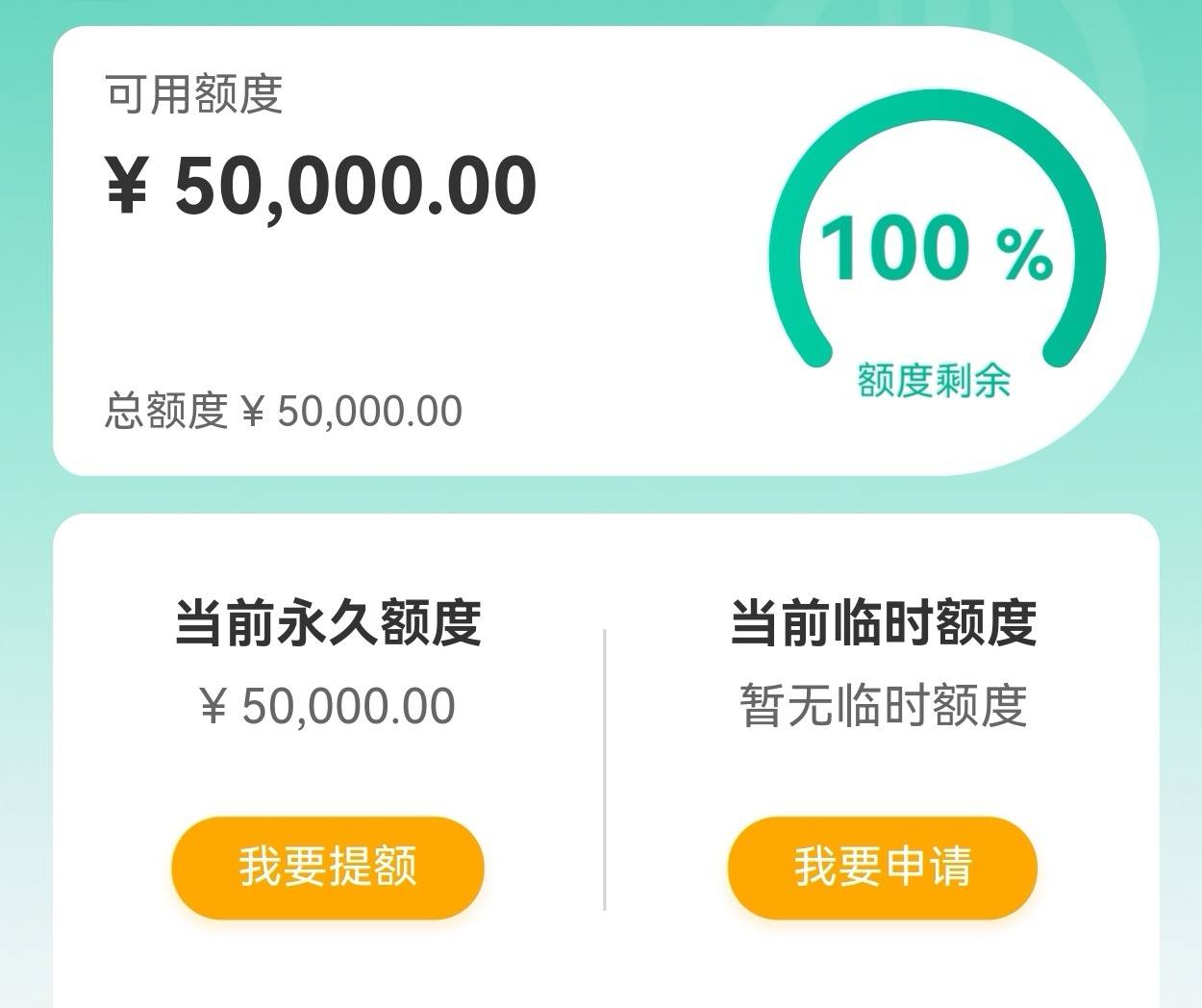Tap the ¥ 50,000.00 available amount
The image size is (1202, 1008).
(321, 186)
